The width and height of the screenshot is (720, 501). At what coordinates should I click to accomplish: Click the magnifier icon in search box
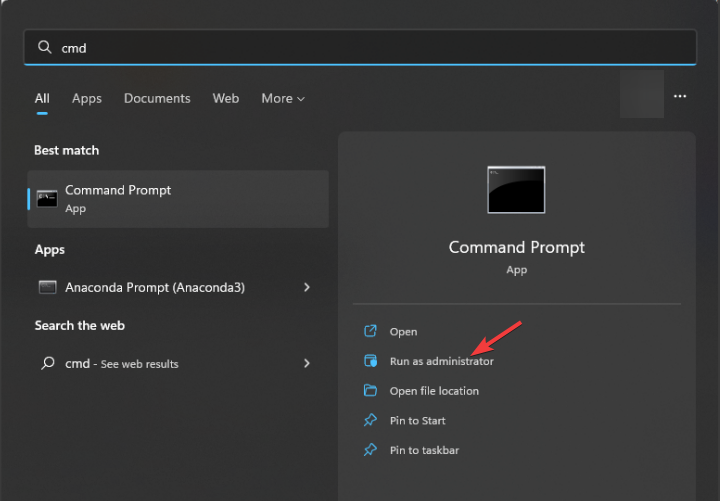tap(44, 47)
